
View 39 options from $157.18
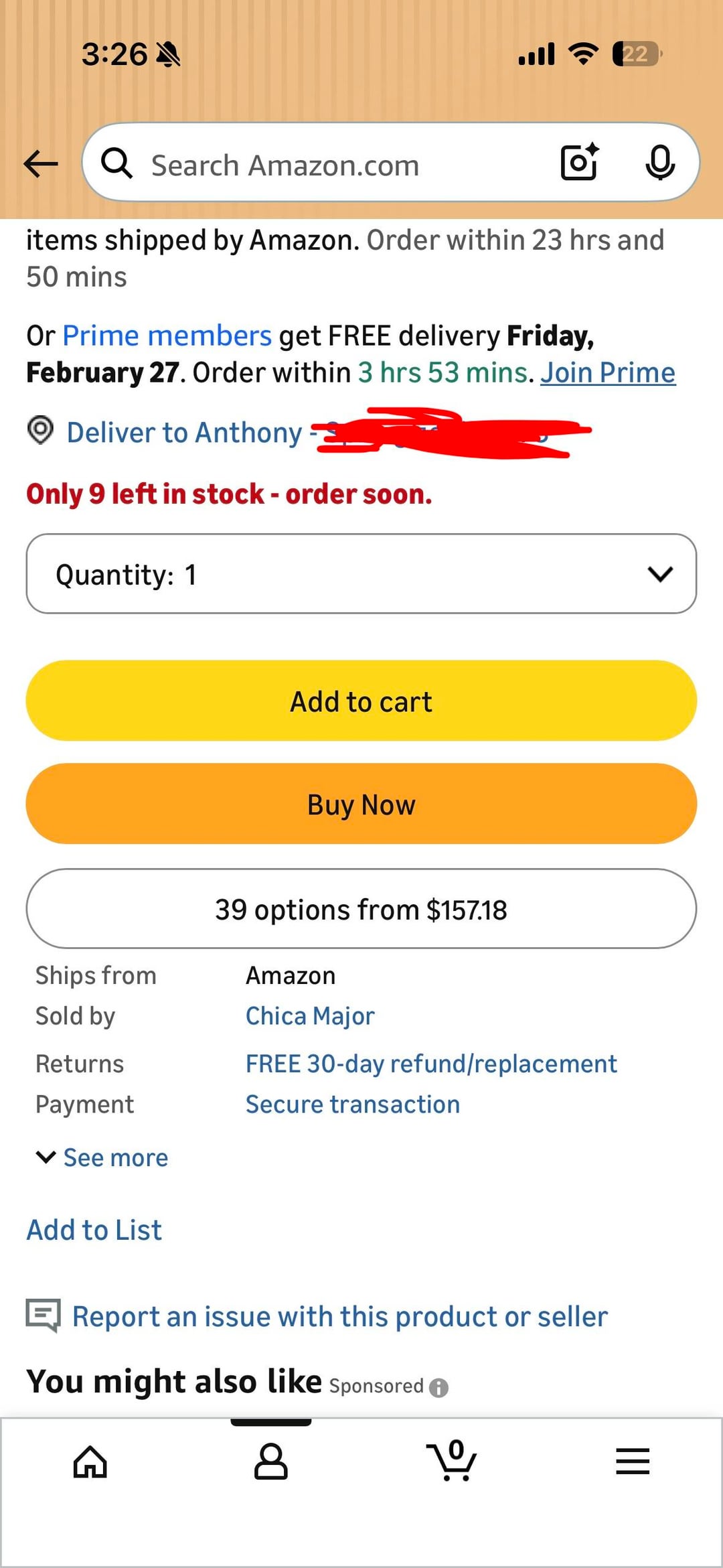coord(361,909)
